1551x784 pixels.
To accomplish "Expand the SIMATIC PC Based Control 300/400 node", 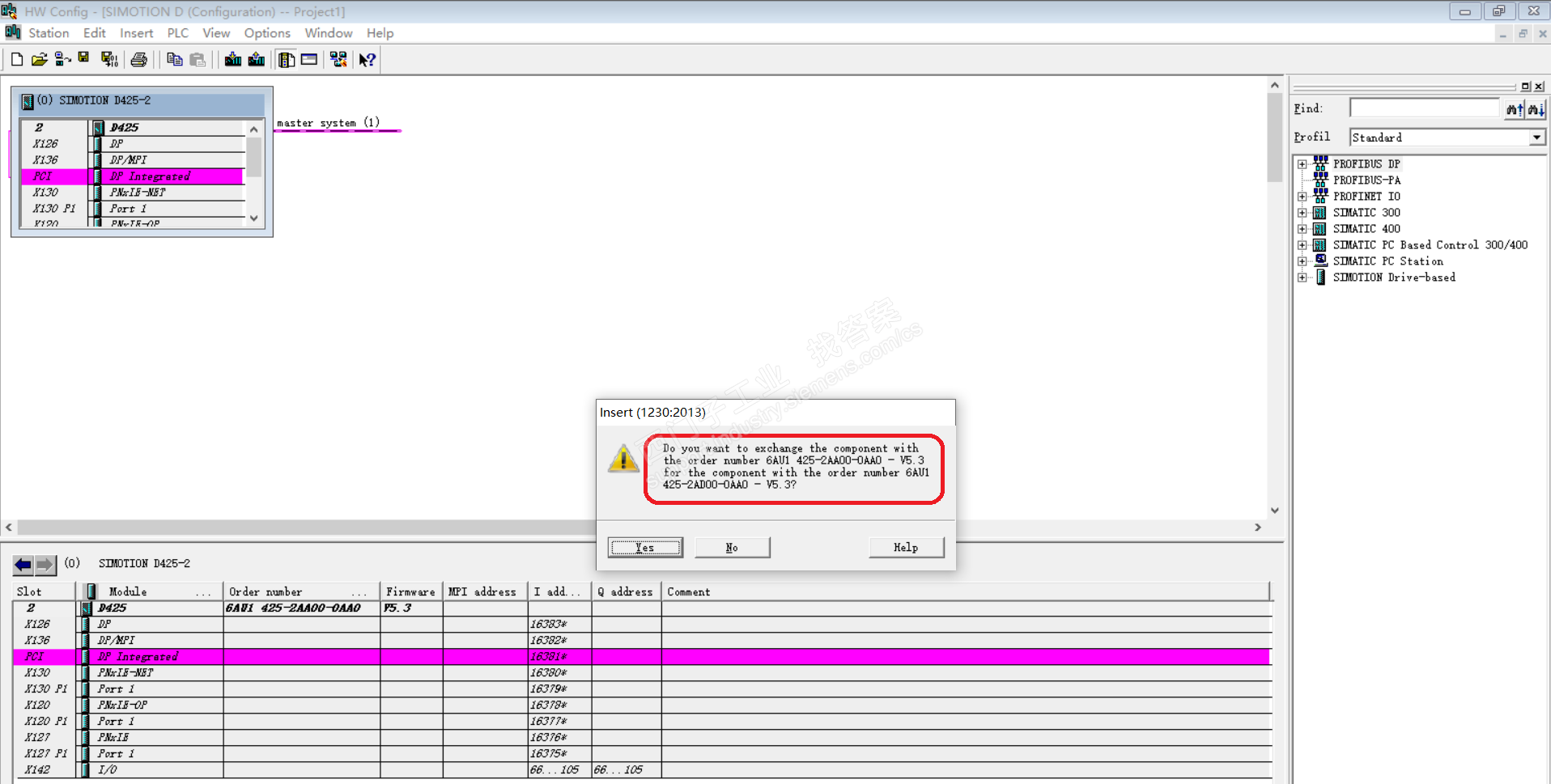I will tap(1302, 245).
